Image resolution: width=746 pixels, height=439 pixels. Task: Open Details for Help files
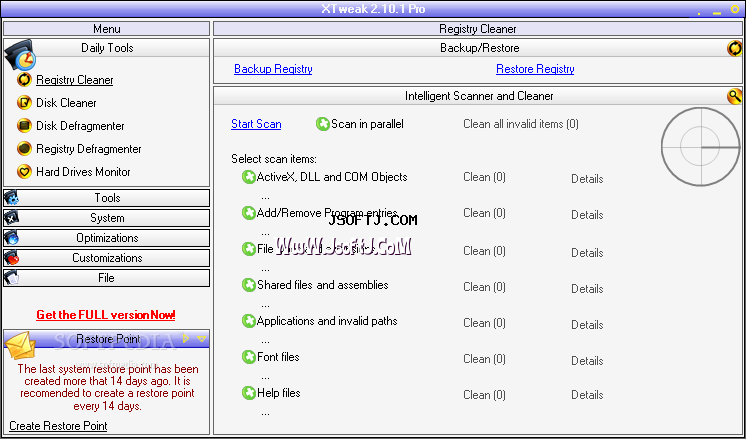pyautogui.click(x=587, y=395)
